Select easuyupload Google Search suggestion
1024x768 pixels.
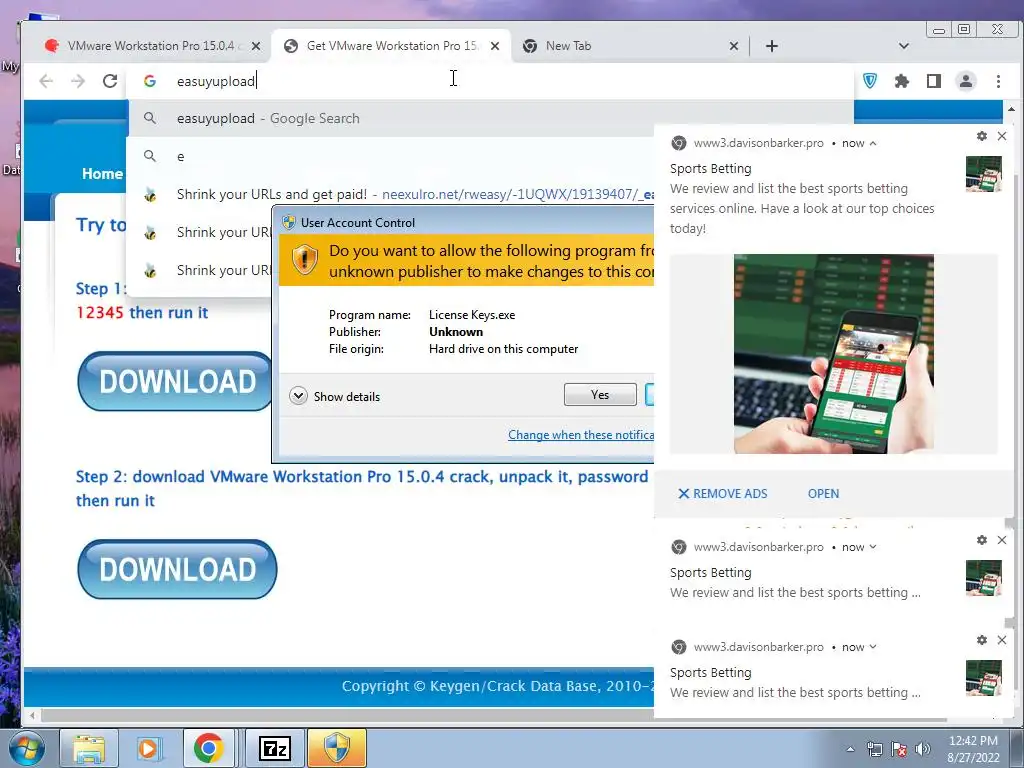click(x=490, y=118)
